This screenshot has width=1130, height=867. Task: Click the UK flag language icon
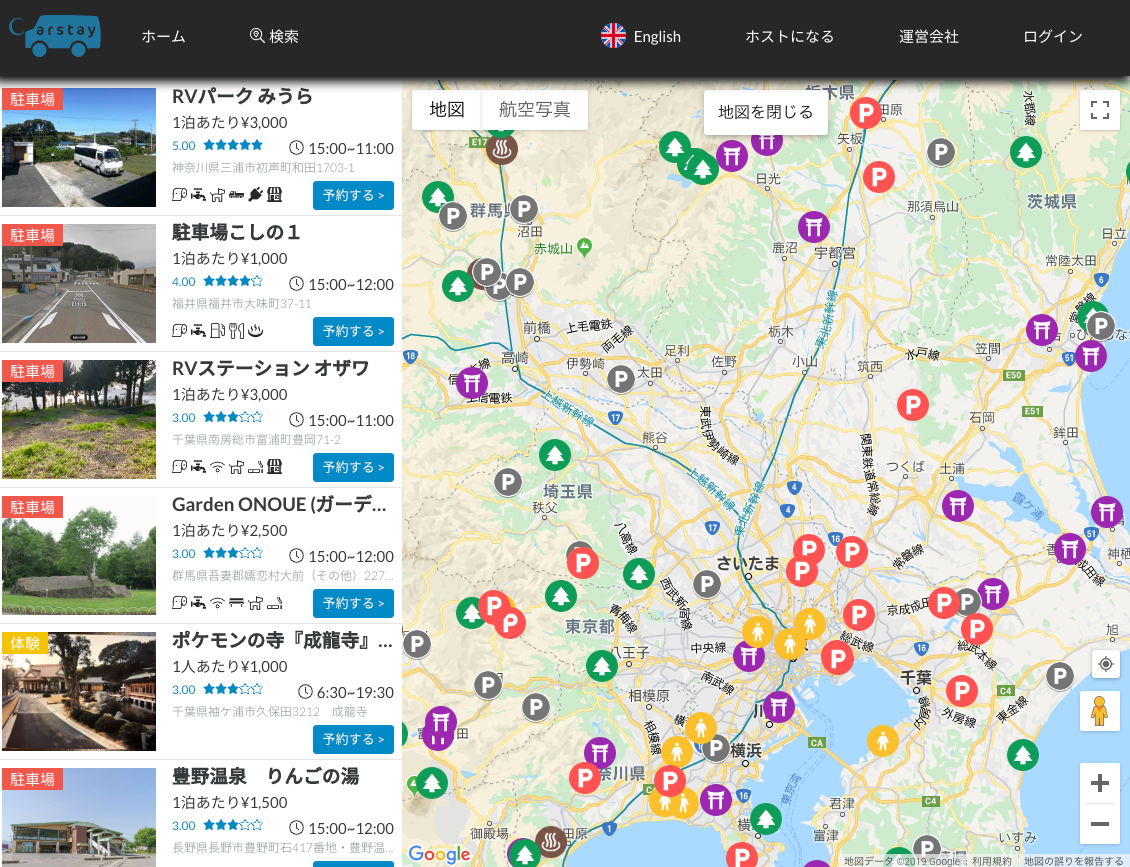pos(613,36)
